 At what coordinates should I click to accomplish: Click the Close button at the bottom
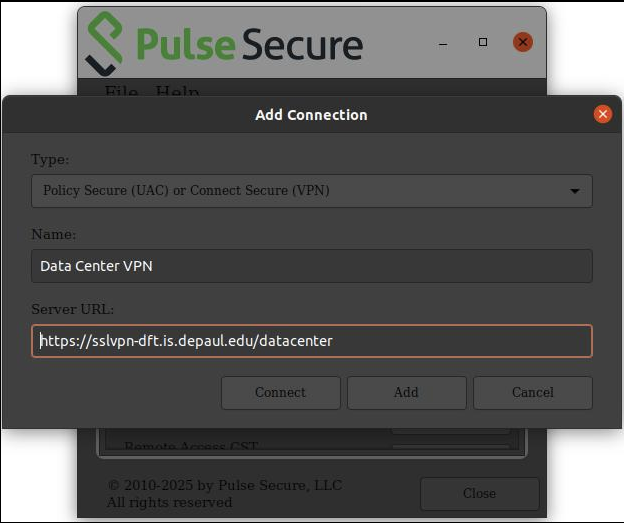click(479, 493)
